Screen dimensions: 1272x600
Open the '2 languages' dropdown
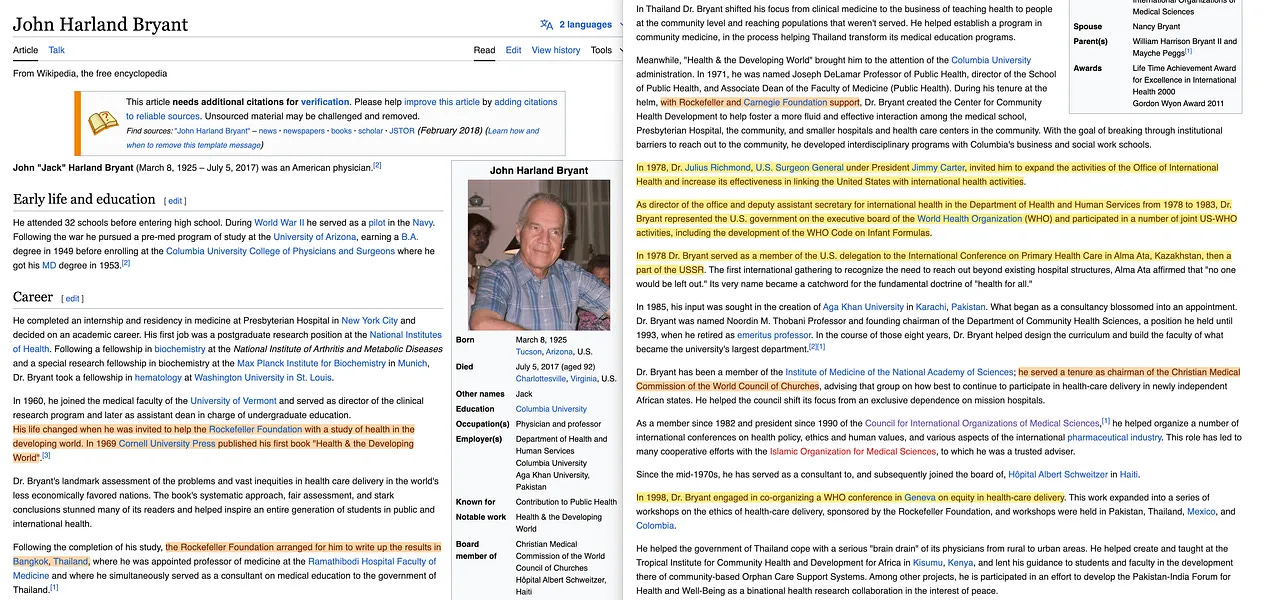click(x=591, y=24)
